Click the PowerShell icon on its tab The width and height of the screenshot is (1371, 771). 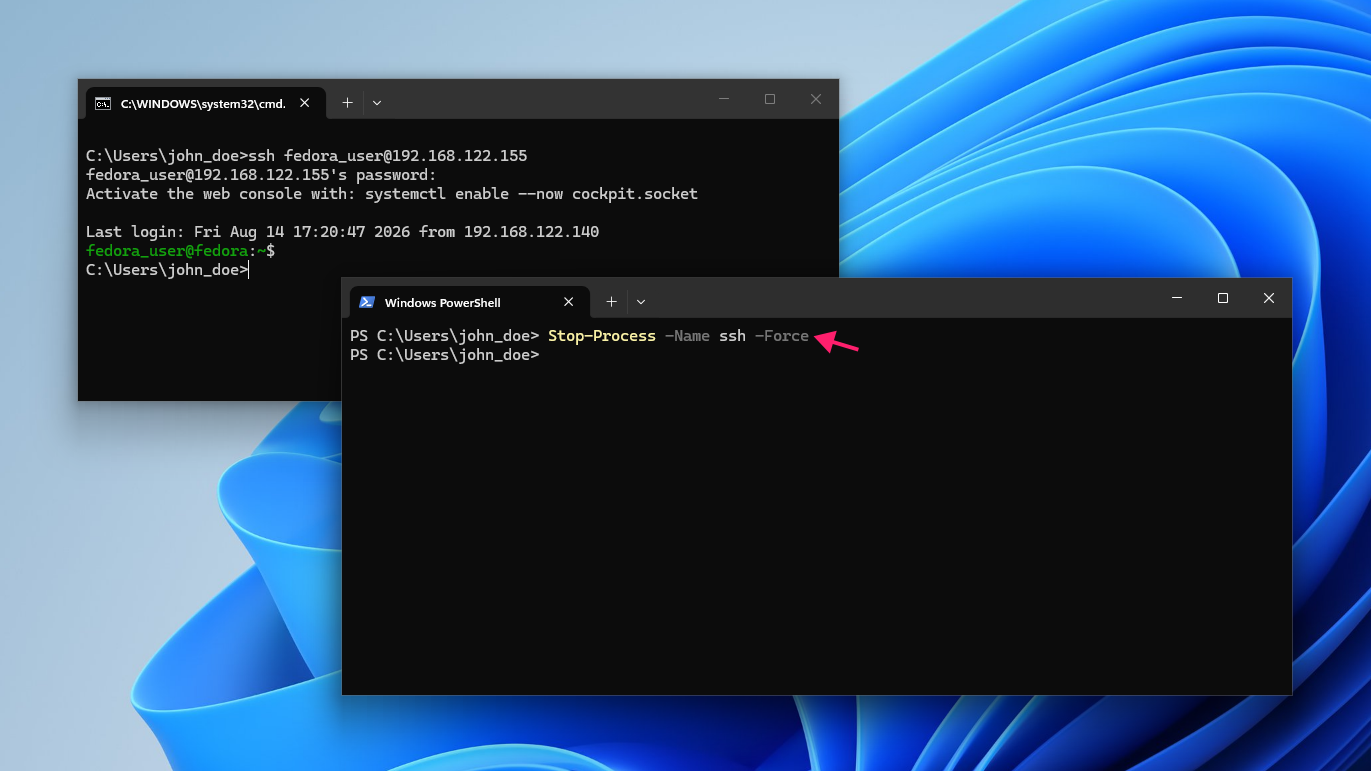(x=367, y=302)
